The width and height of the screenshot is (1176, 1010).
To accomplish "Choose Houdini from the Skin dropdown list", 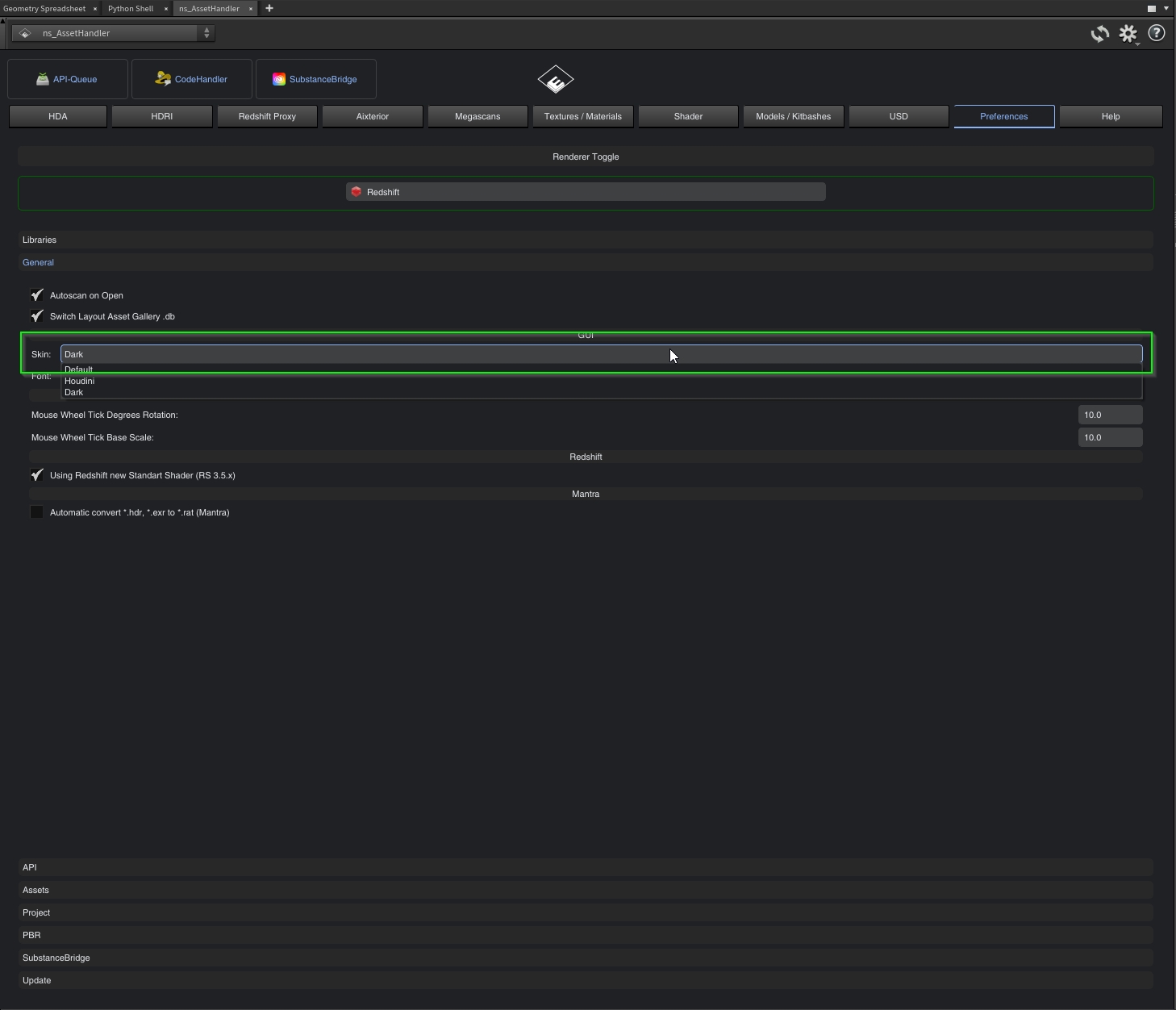I will (x=80, y=381).
